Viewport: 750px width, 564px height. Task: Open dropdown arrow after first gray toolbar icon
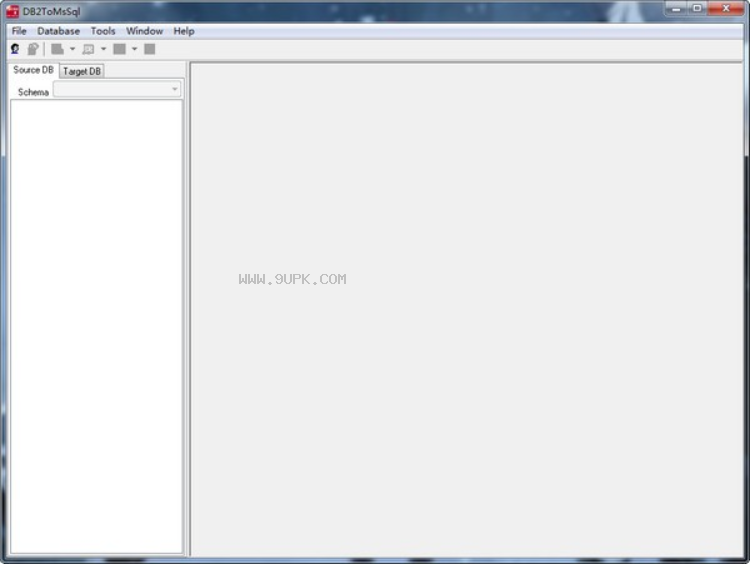point(72,49)
